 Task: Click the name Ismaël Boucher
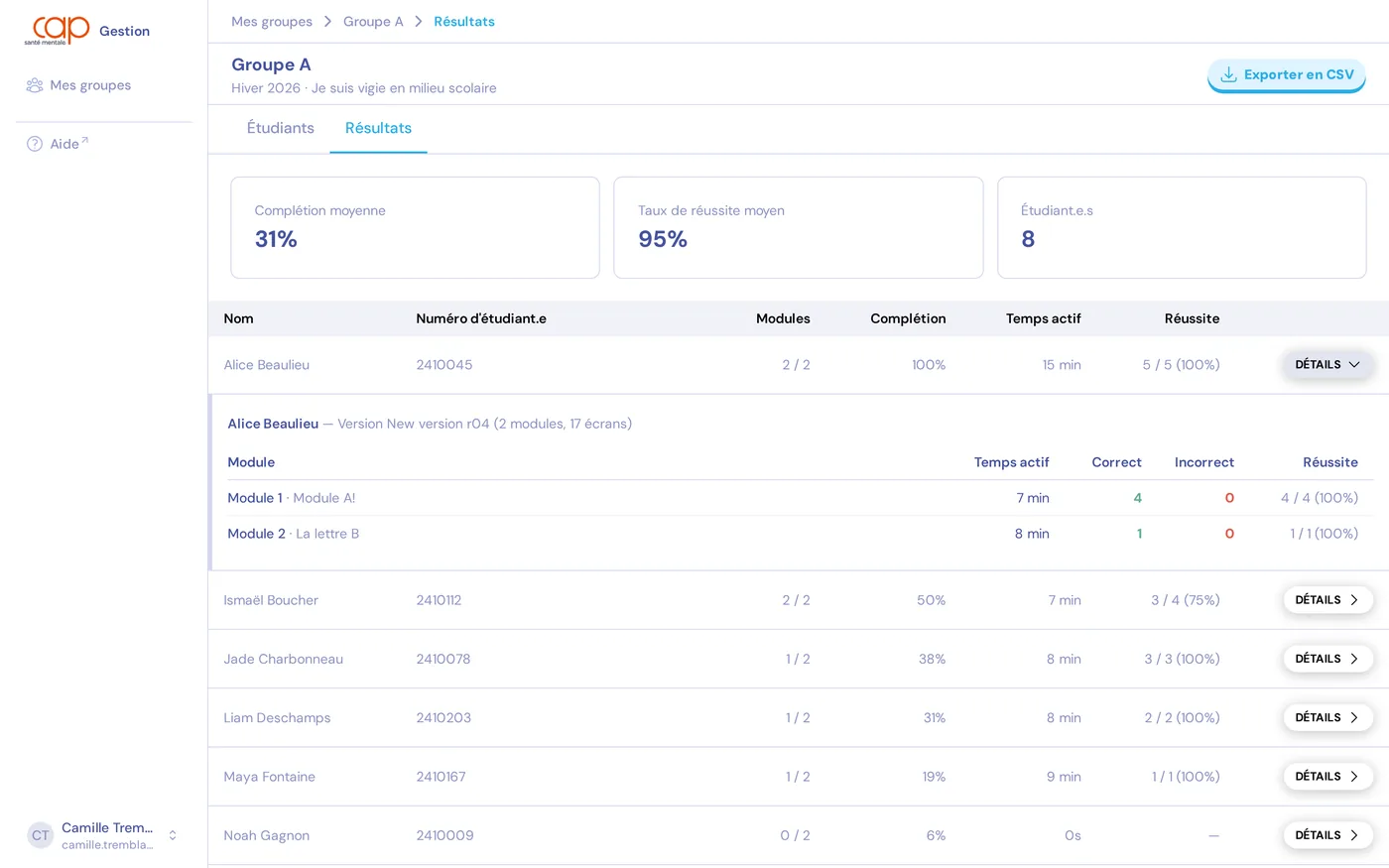(271, 600)
